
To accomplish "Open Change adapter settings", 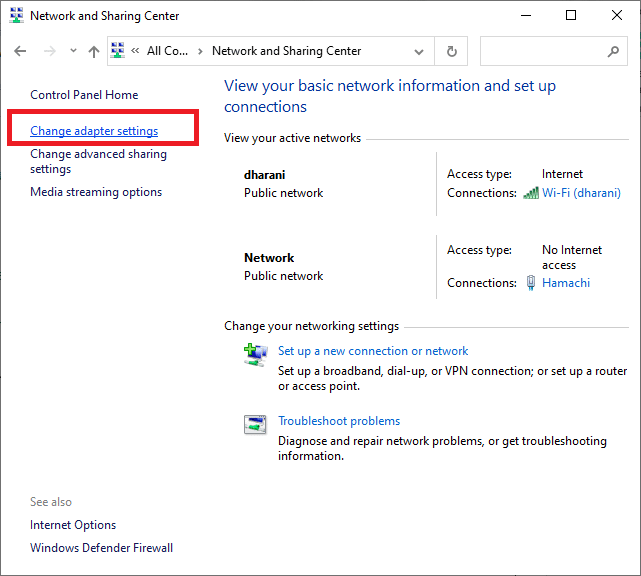I will [x=94, y=131].
